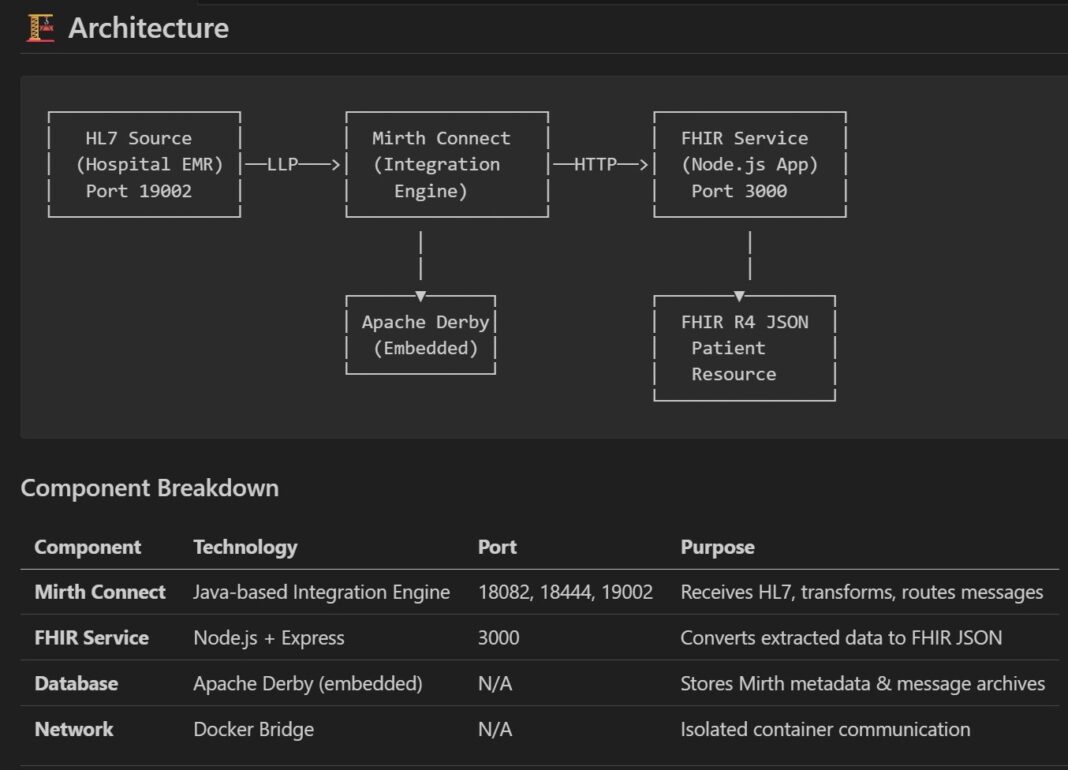Click 'Apache Derby' in the diagram box
1068x770 pixels.
(425, 322)
